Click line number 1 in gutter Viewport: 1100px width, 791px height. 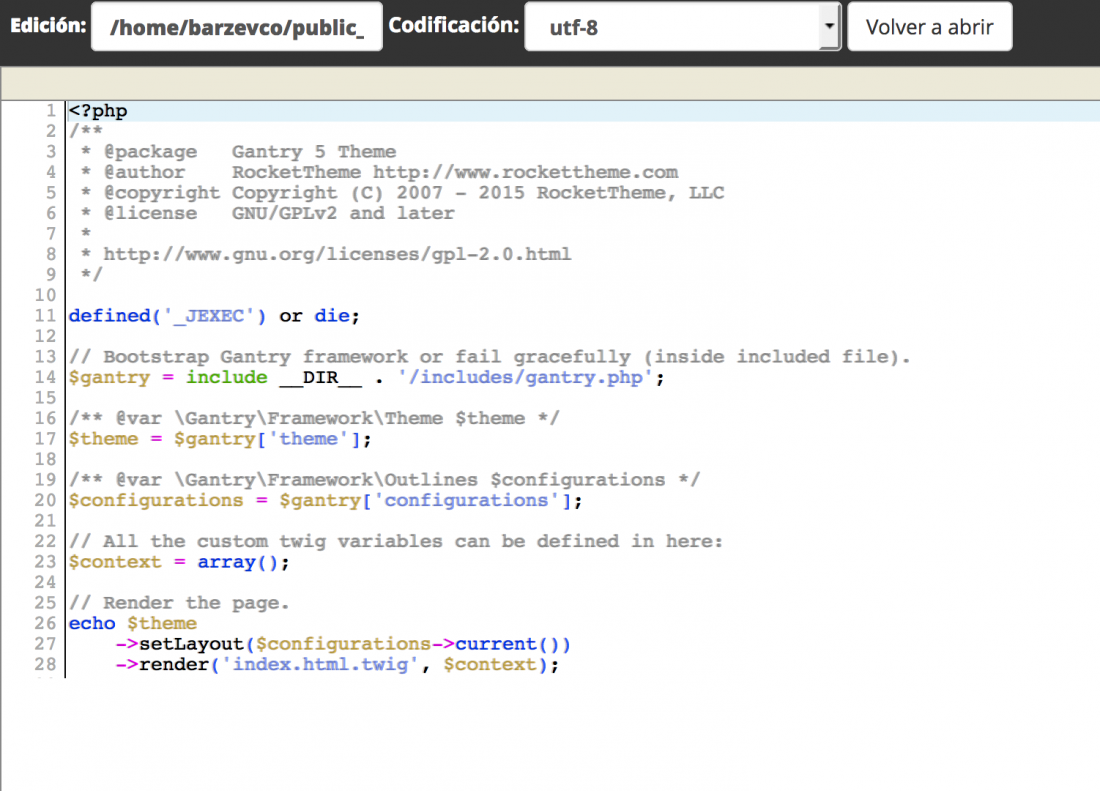tap(51, 111)
